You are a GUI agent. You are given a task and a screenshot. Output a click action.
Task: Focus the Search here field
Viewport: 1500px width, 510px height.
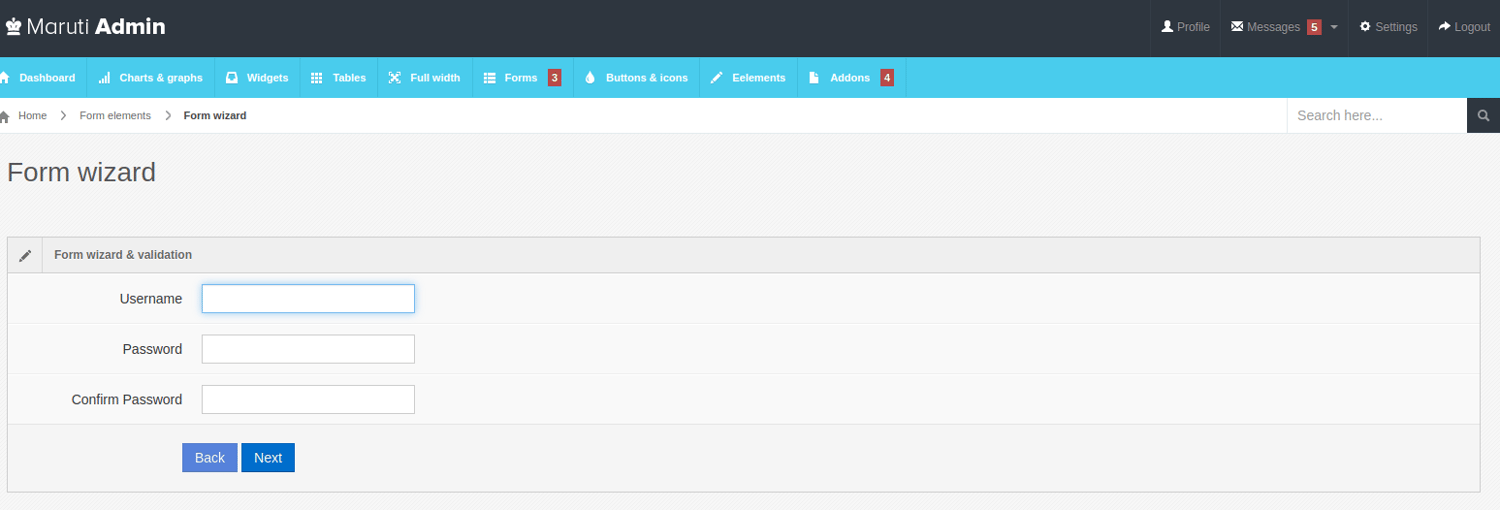point(1377,116)
